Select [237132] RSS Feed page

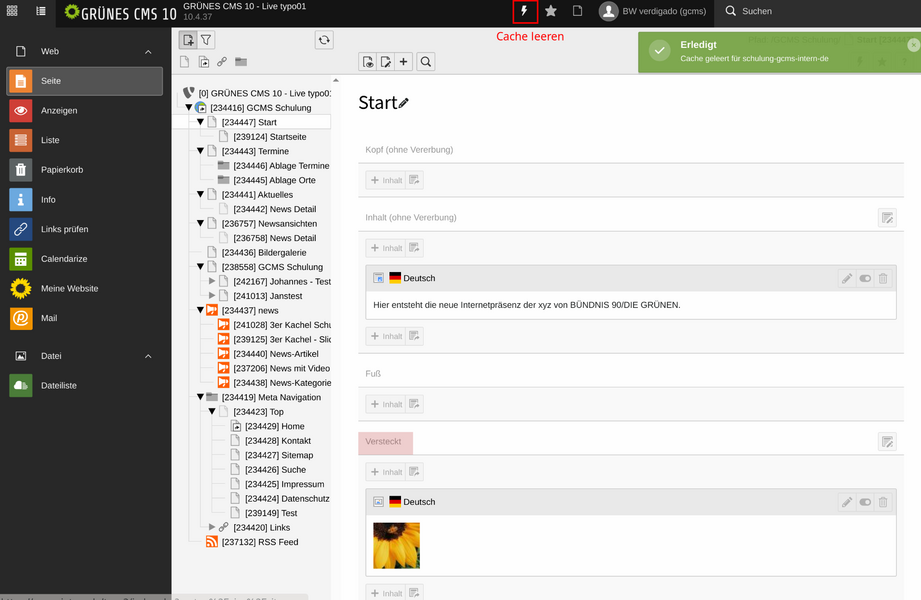tap(260, 542)
